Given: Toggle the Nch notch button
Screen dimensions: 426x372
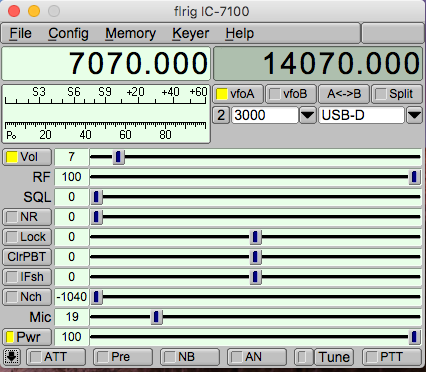Looking at the screenshot, I should point(27,297).
